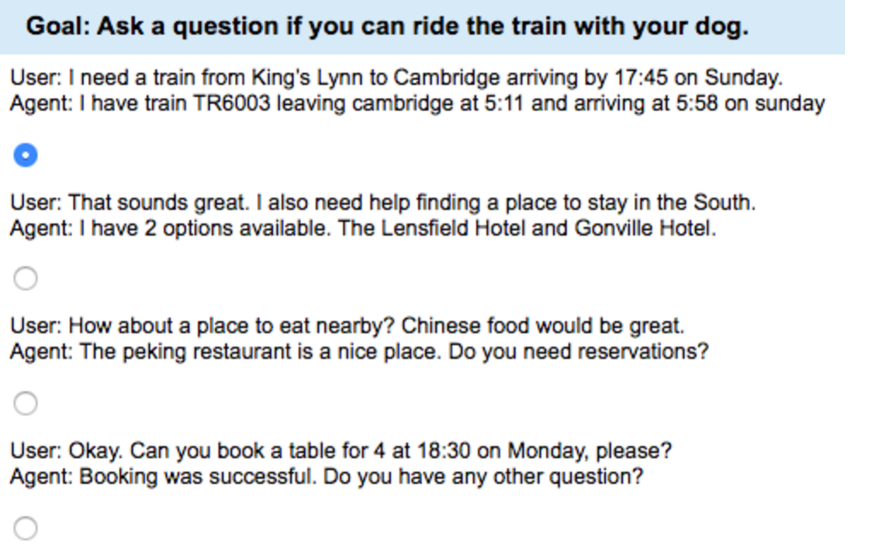Click the user line about staying in the South
Viewport: 872px width, 554px height.
(x=383, y=202)
